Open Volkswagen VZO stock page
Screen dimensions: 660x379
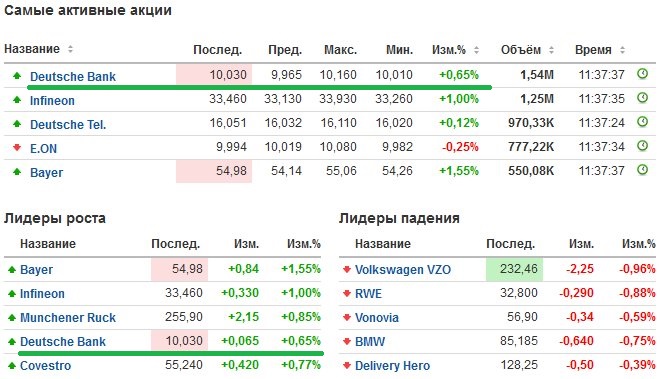click(403, 270)
